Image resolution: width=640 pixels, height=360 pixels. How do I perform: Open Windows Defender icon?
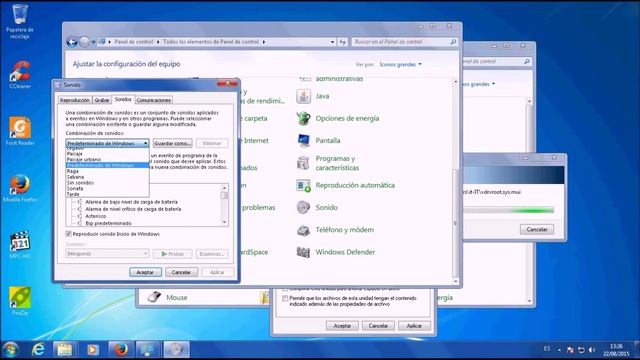[303, 252]
